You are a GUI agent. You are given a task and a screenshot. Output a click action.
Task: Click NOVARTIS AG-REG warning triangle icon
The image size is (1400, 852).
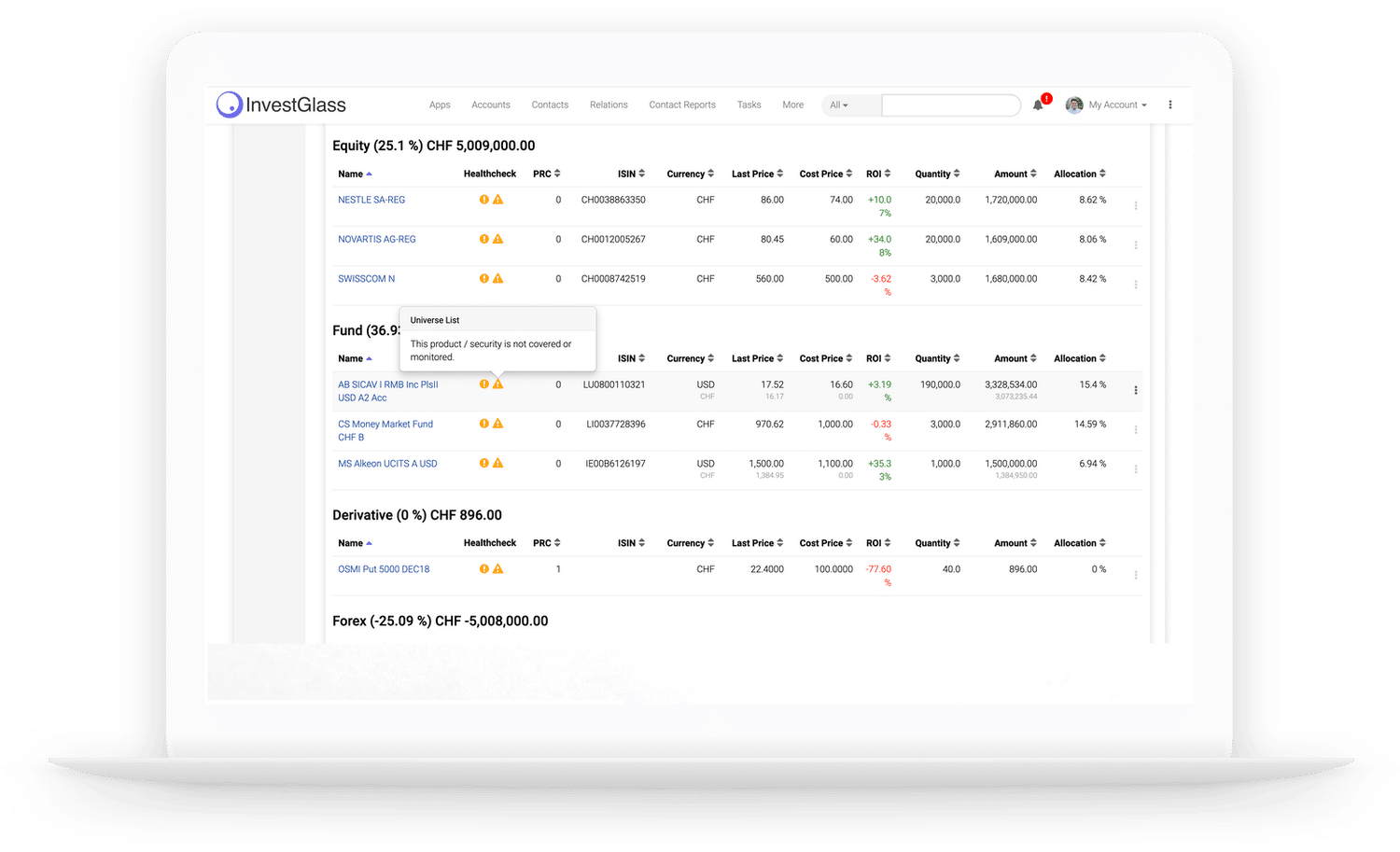(x=498, y=239)
